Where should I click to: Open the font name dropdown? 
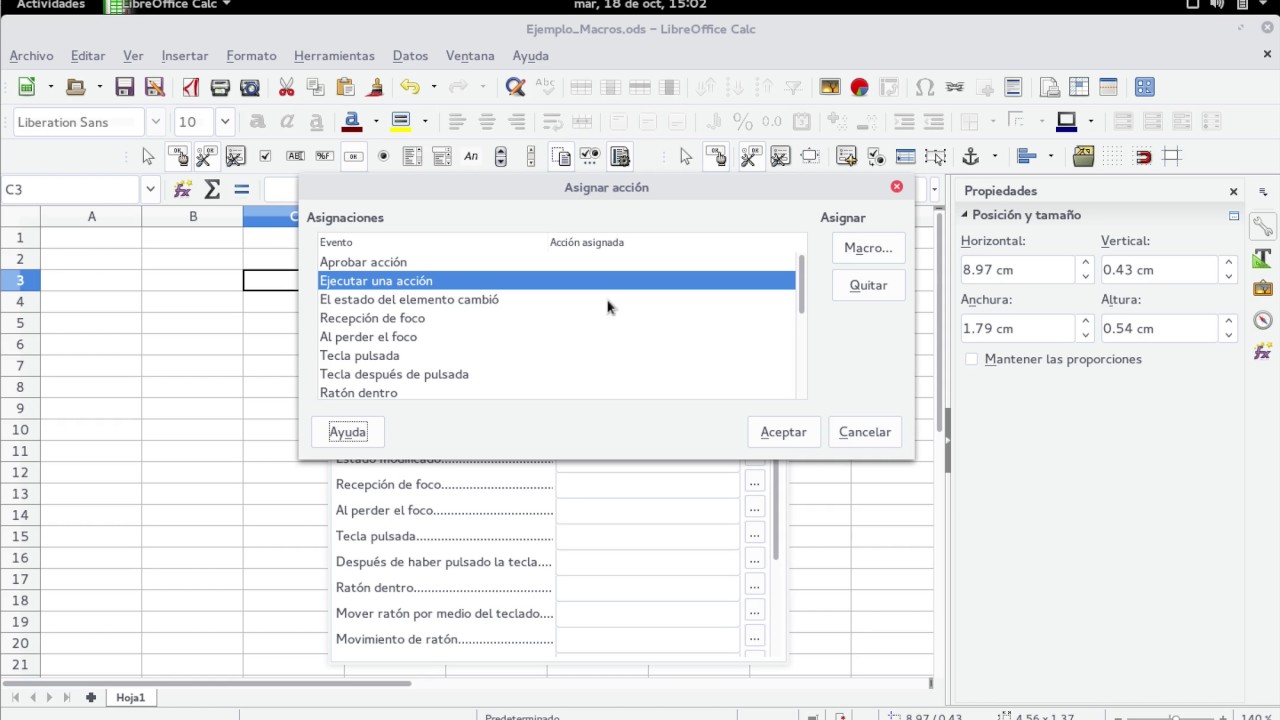[155, 122]
